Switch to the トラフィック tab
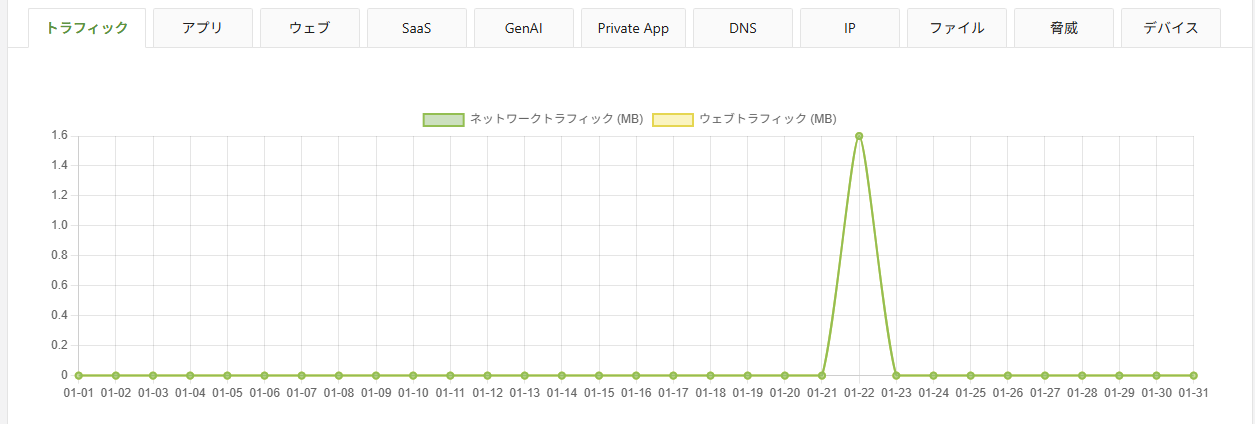 [x=87, y=28]
